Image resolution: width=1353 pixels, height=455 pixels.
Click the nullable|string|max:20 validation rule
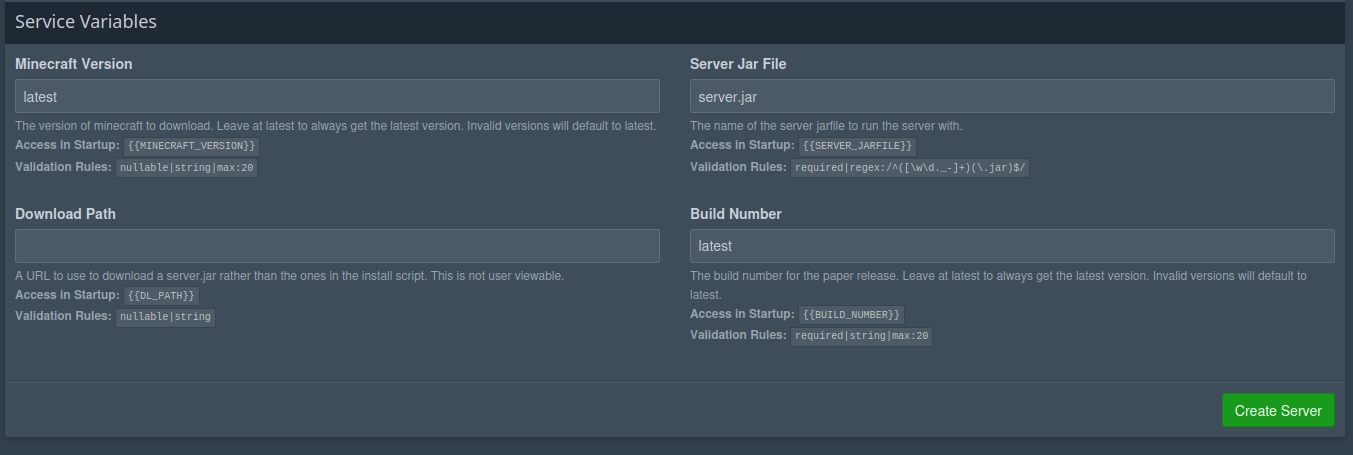click(187, 168)
